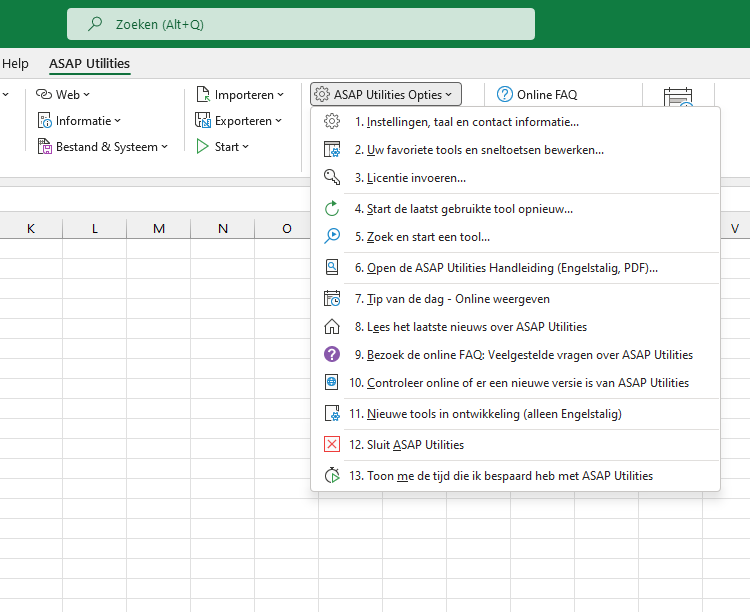Click the chevron at far left of ribbon
Image resolution: width=750 pixels, height=612 pixels.
pyautogui.click(x=5, y=95)
